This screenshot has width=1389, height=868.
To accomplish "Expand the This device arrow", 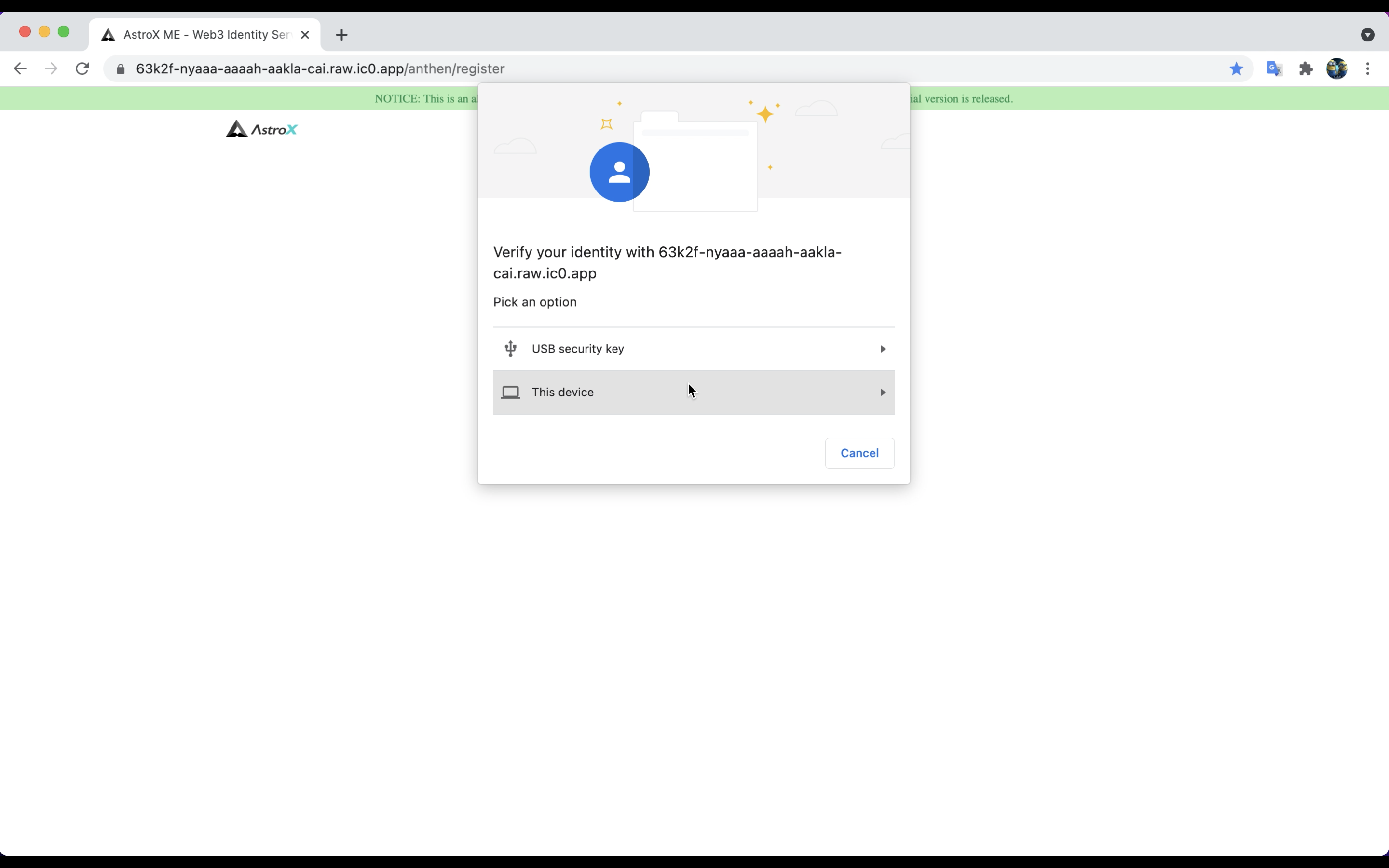I will tap(883, 393).
